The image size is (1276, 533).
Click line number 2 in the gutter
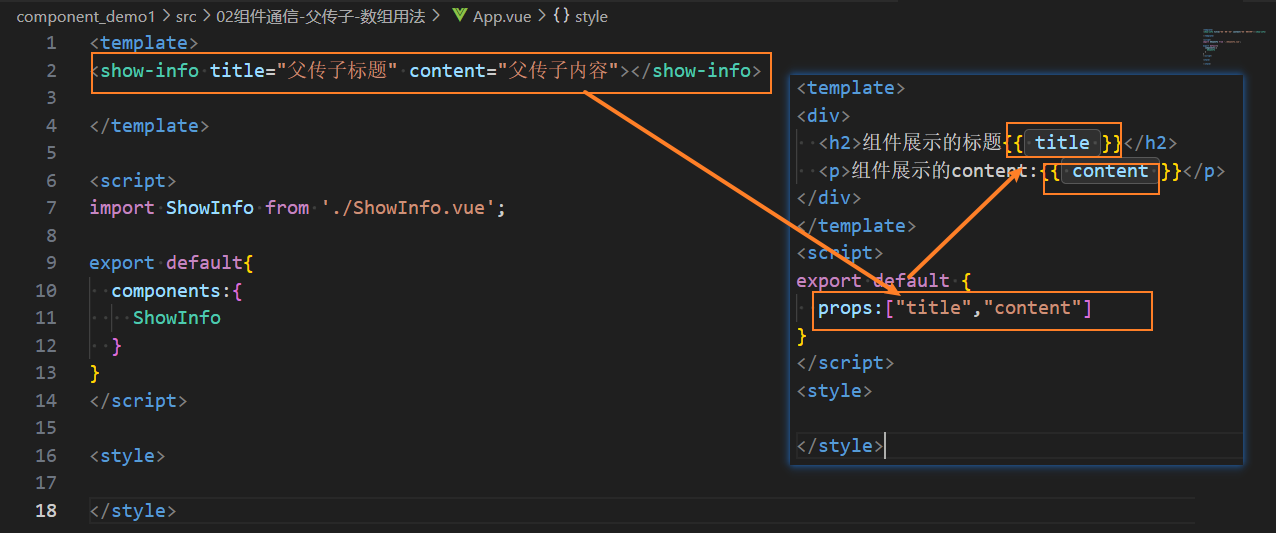tap(51, 70)
